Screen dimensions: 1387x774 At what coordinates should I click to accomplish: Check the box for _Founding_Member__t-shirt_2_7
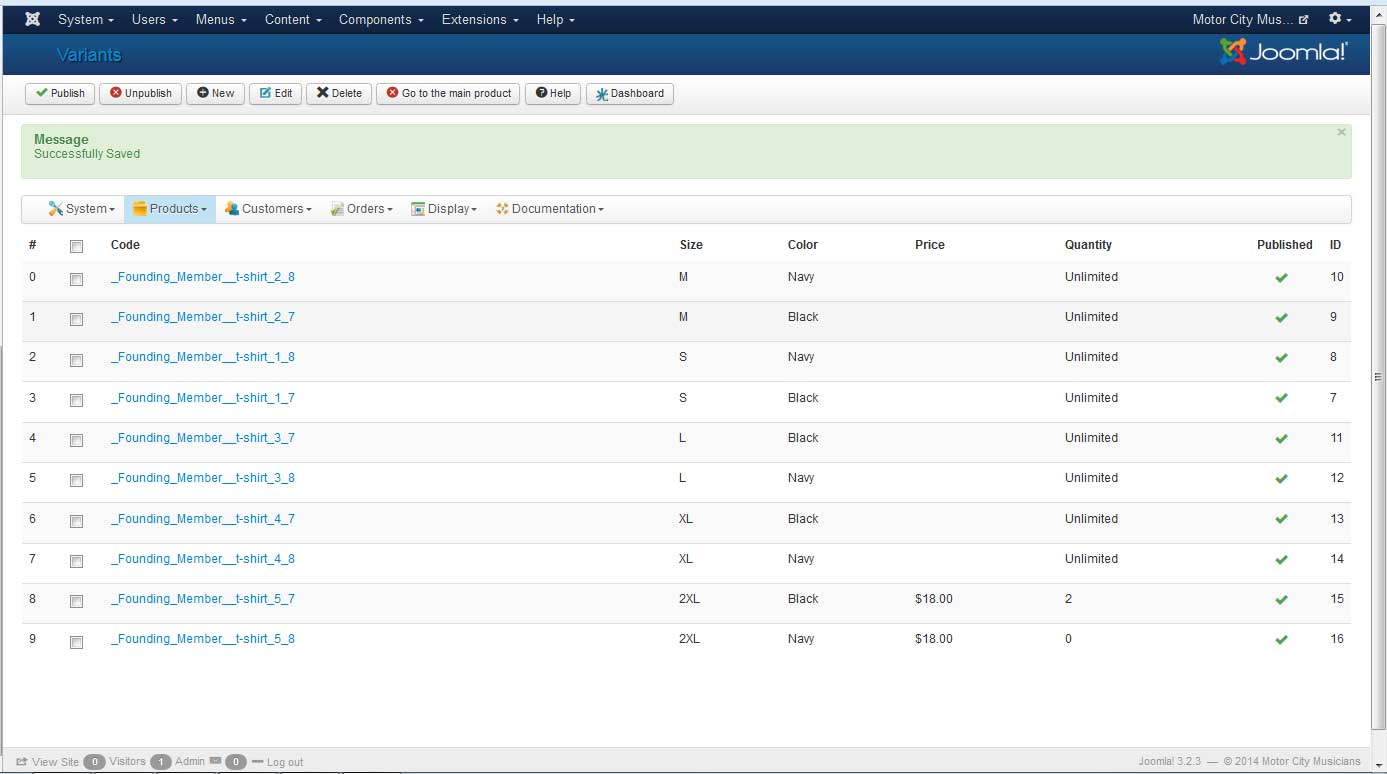[x=77, y=320]
